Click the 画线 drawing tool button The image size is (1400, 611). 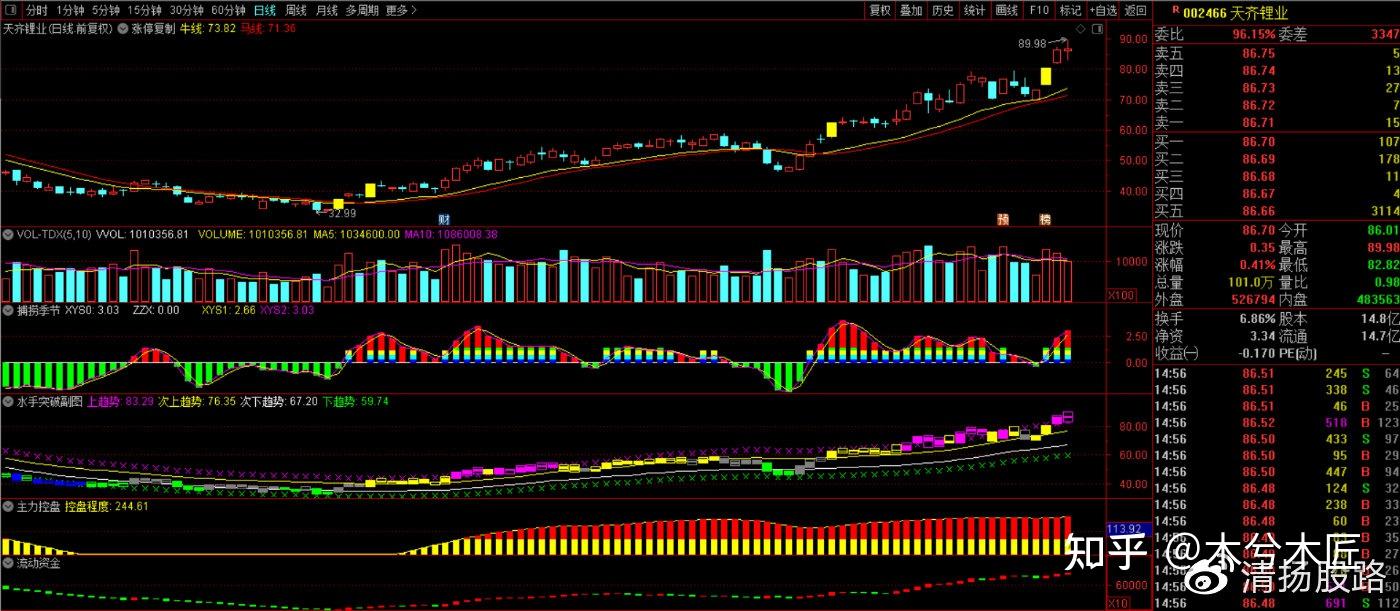1007,10
